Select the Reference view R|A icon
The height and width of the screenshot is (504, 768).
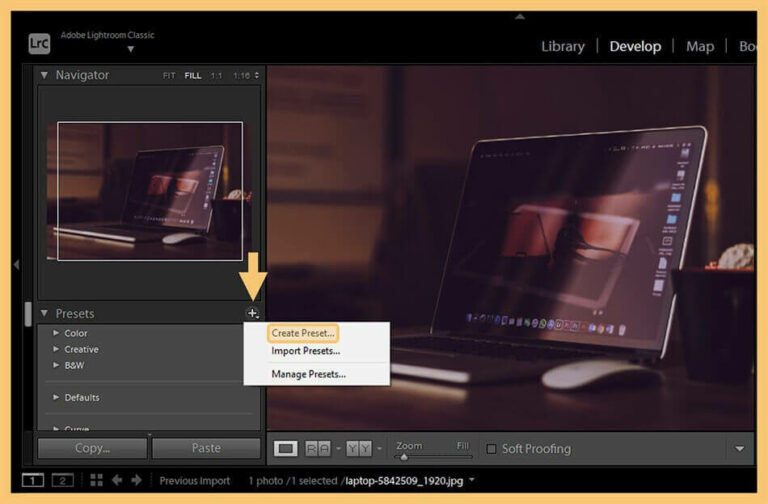point(318,448)
